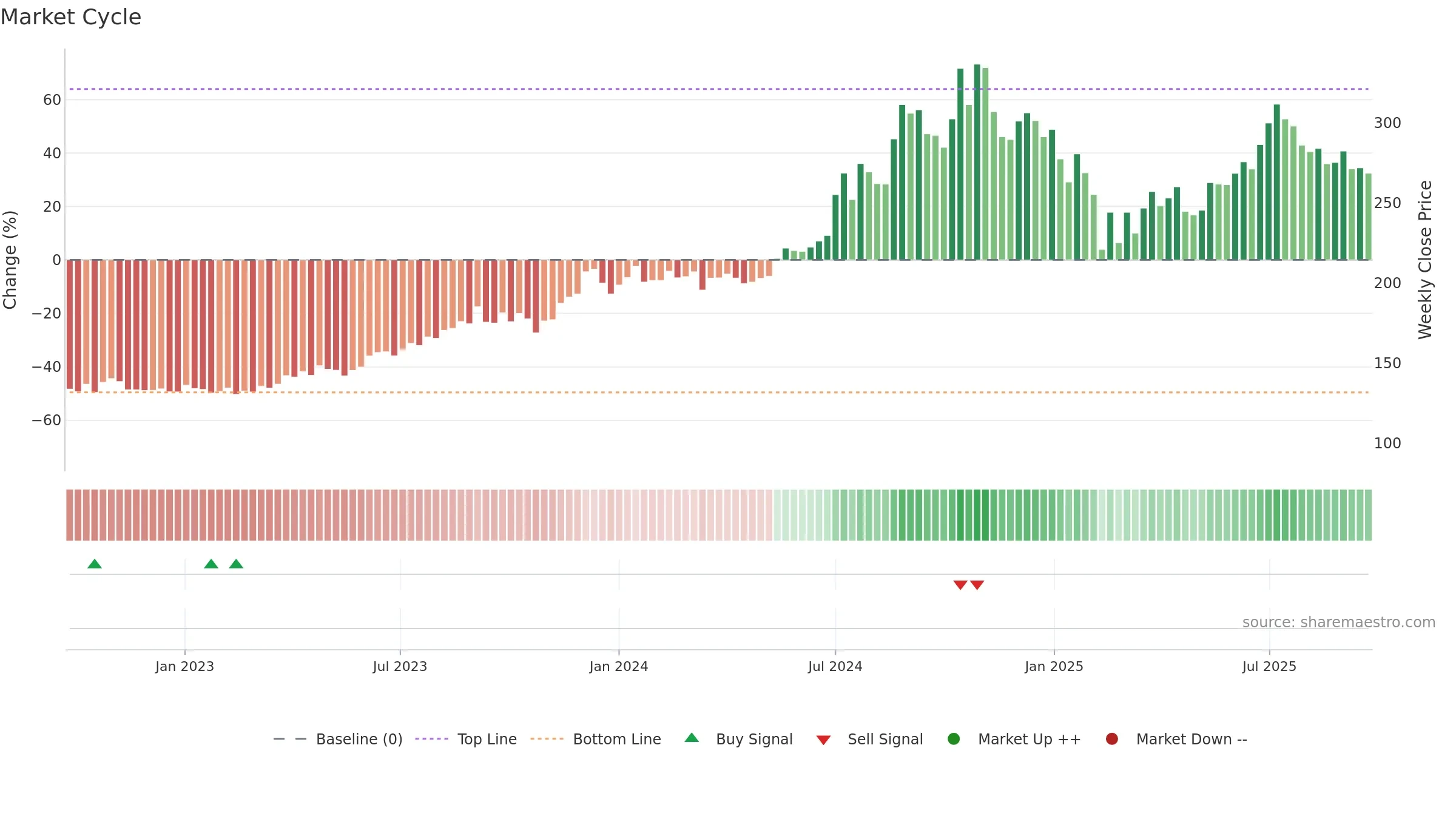Toggle the Baseline (0) legend entry
This screenshot has height=819, width=1456.
(338, 739)
